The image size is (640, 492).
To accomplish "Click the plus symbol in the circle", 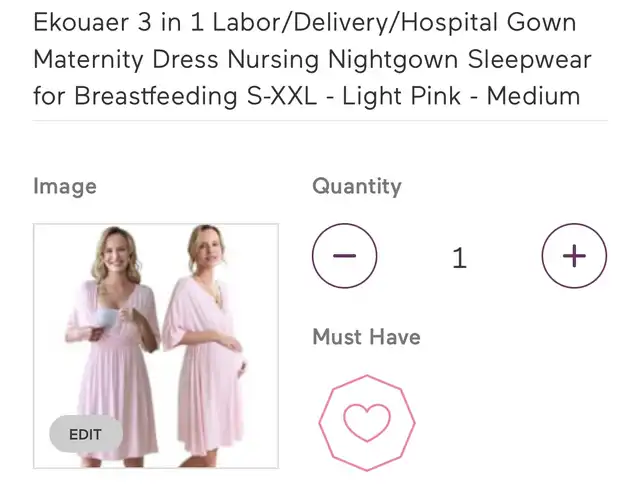I will pyautogui.click(x=574, y=256).
